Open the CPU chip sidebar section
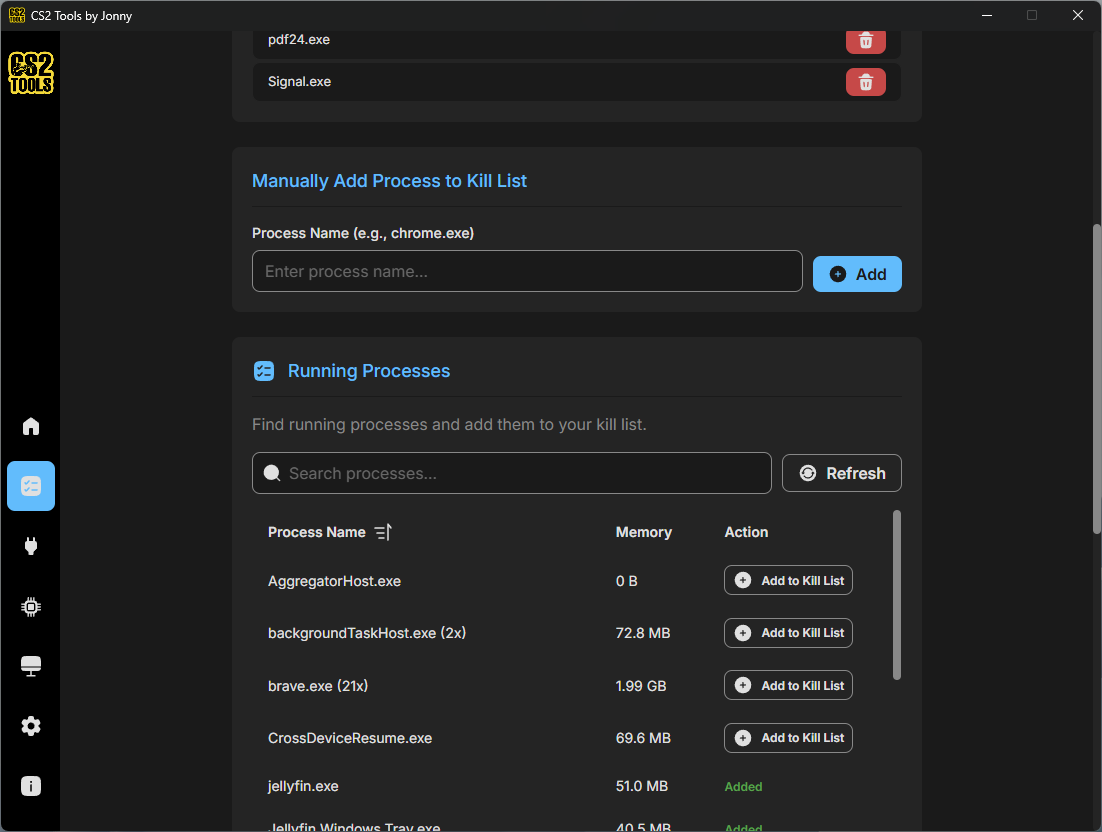 [31, 606]
